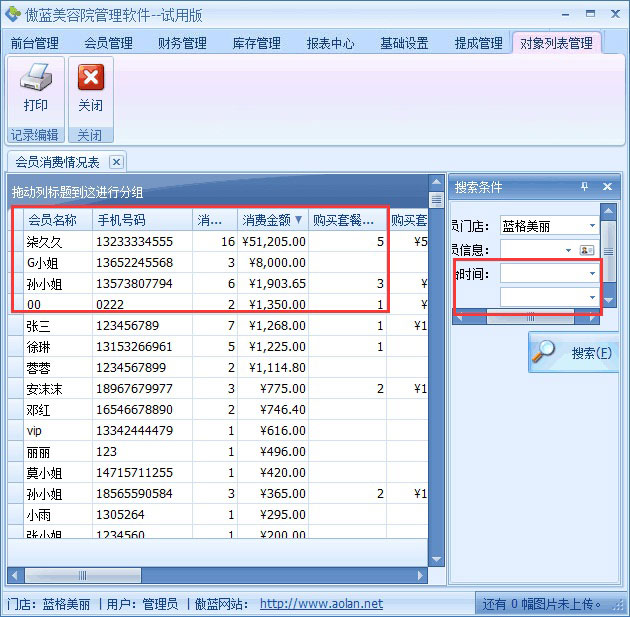Close the 会员消费情况表 document tab
The image size is (630, 617).
116,162
